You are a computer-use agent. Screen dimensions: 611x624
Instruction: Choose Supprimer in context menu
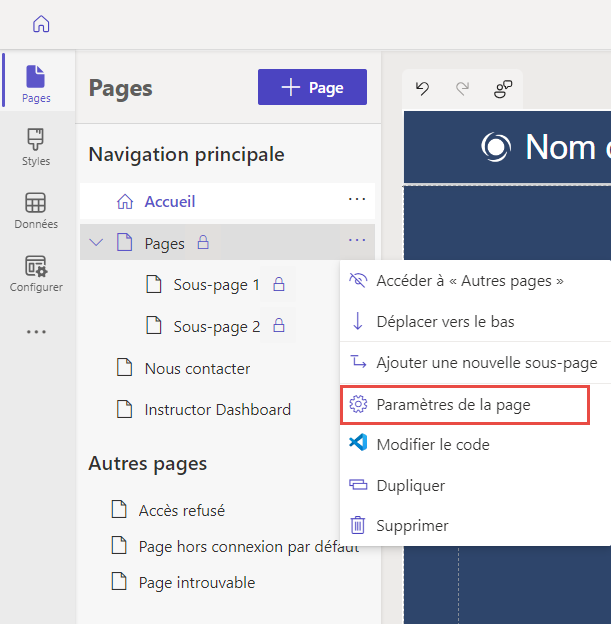[x=475, y=526]
